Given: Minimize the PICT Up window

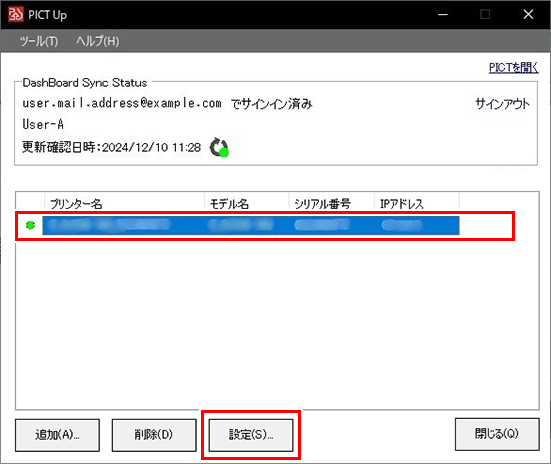Looking at the screenshot, I should tap(443, 14).
